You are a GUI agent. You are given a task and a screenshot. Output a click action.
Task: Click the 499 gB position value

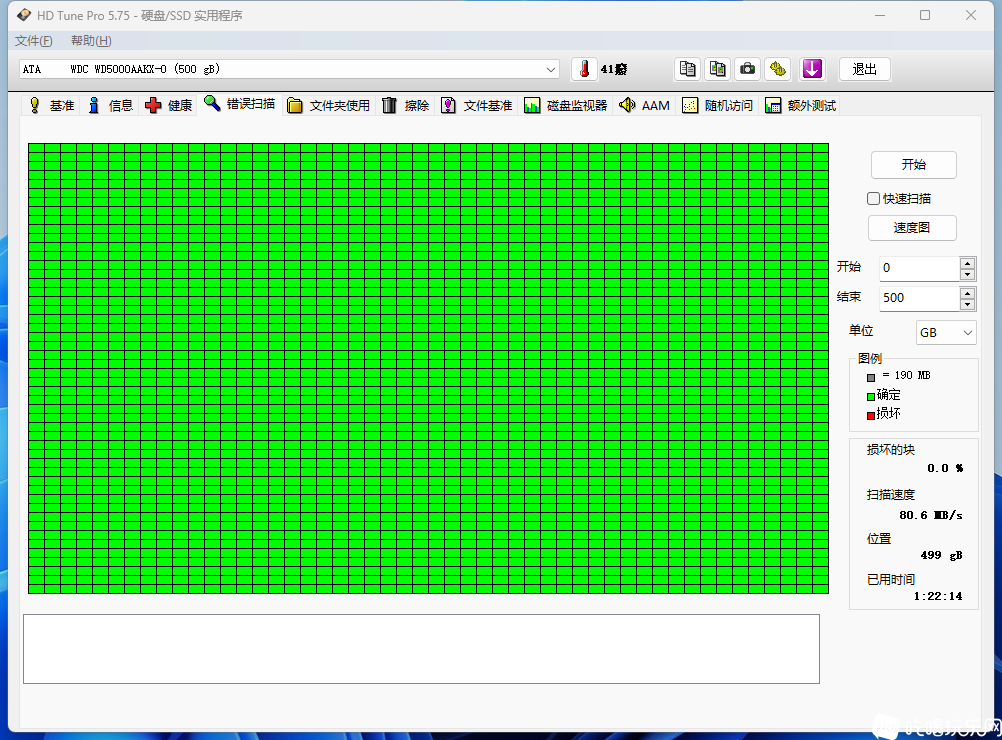941,555
